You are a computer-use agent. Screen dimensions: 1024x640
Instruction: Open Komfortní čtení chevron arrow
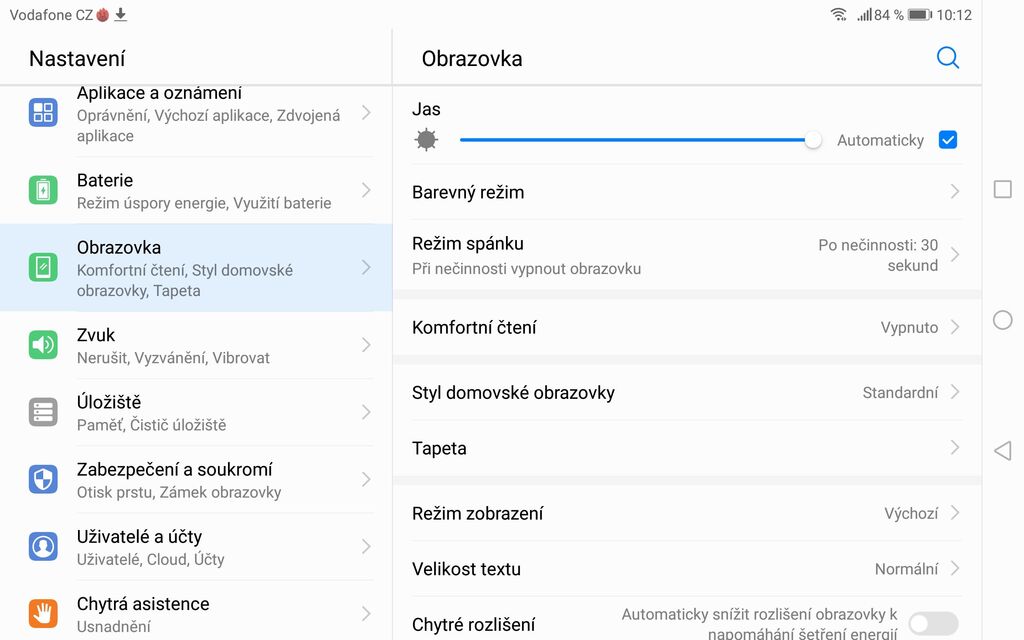tap(955, 327)
